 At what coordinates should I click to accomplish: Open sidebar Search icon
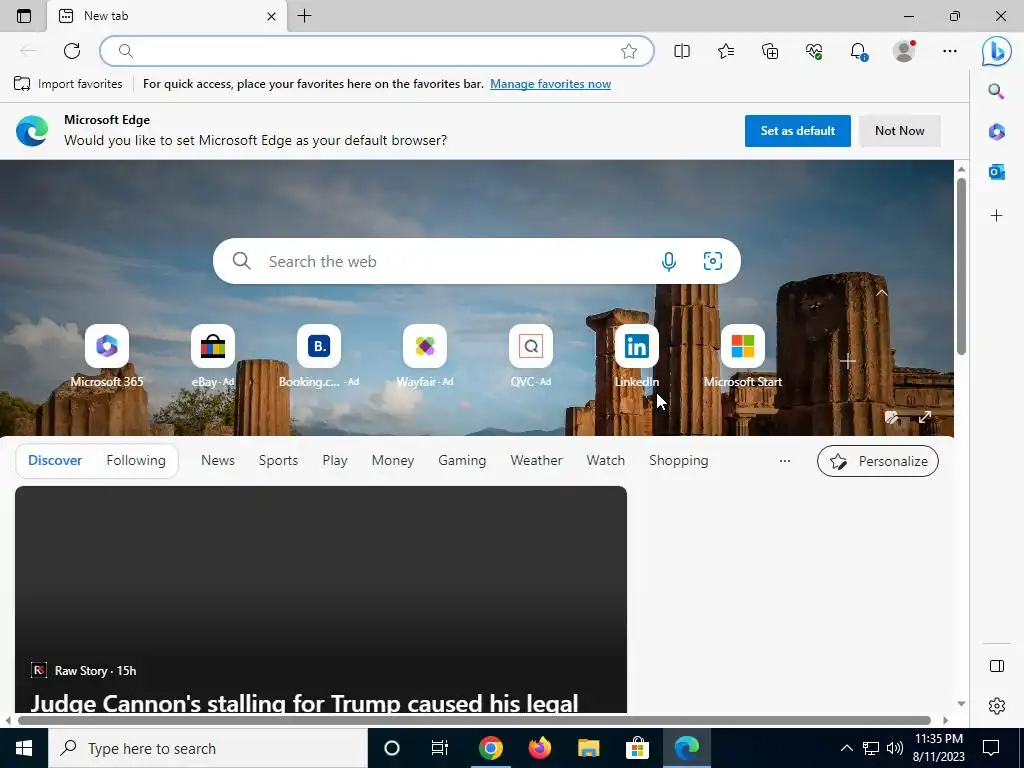point(996,91)
